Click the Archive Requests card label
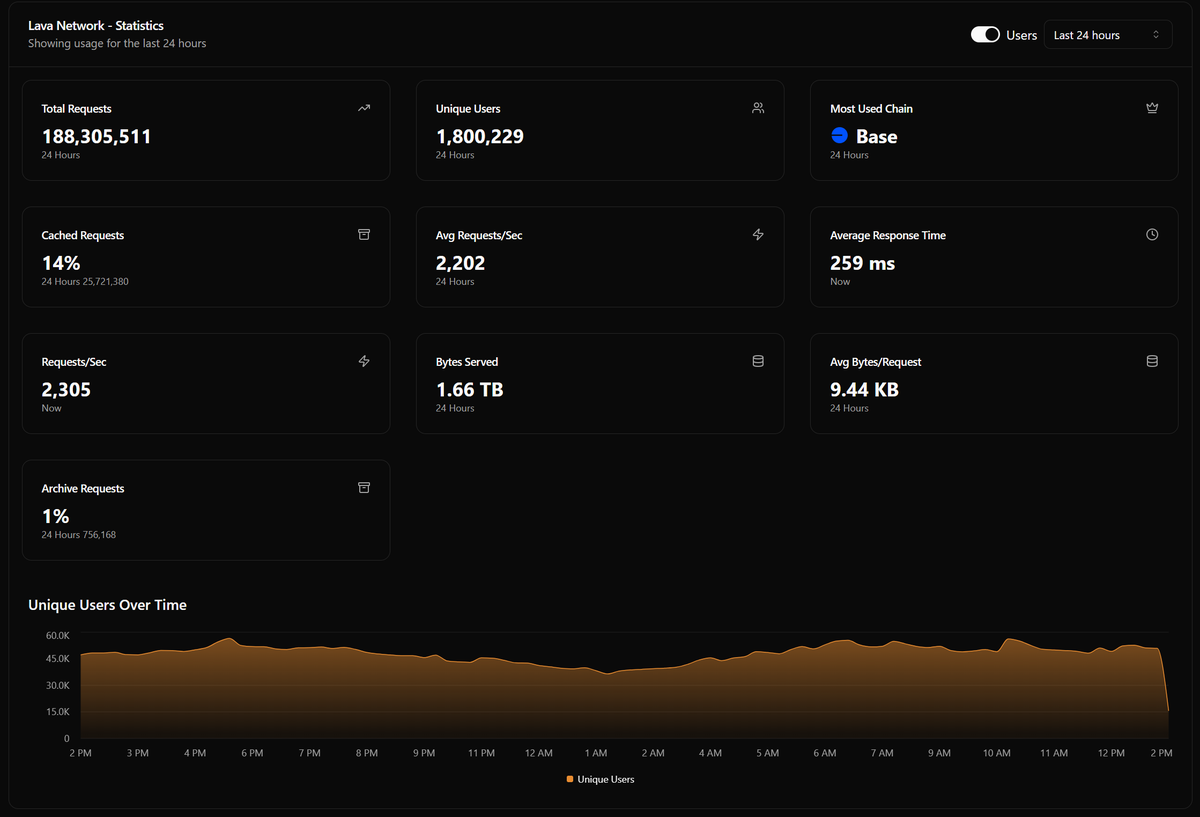1200x817 pixels. tap(83, 488)
